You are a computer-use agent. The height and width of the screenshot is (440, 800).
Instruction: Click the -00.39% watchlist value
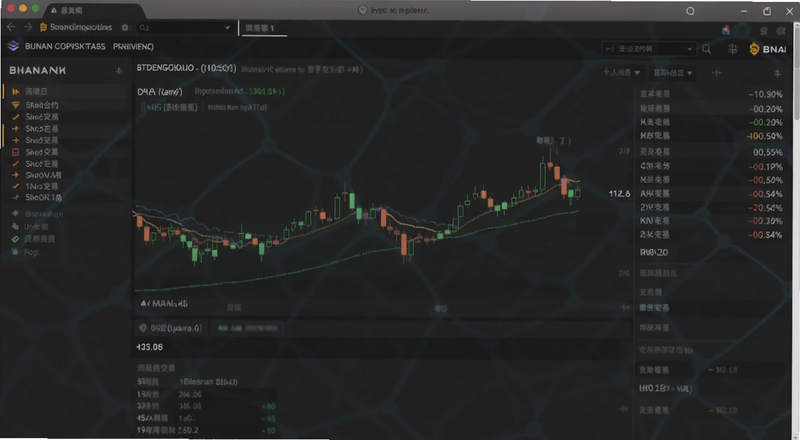click(765, 221)
